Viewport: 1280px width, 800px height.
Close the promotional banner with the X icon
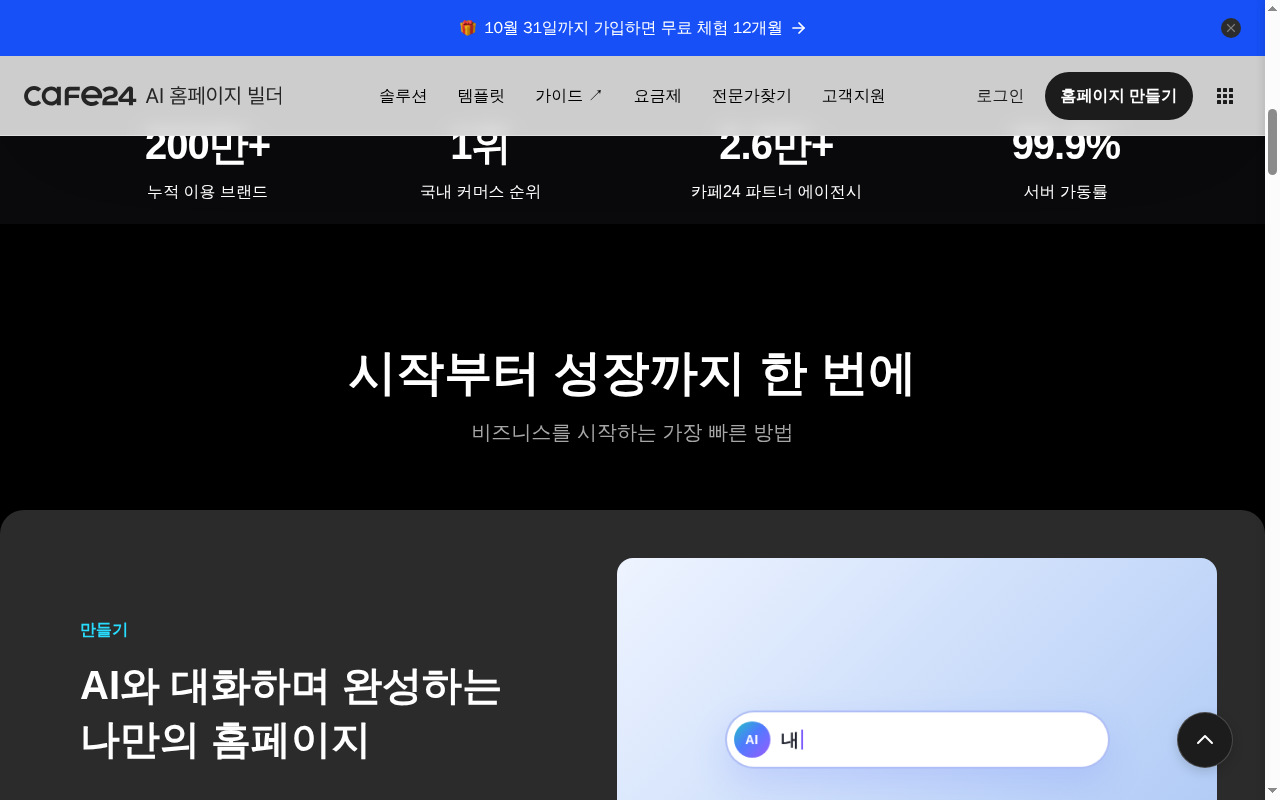point(1231,28)
